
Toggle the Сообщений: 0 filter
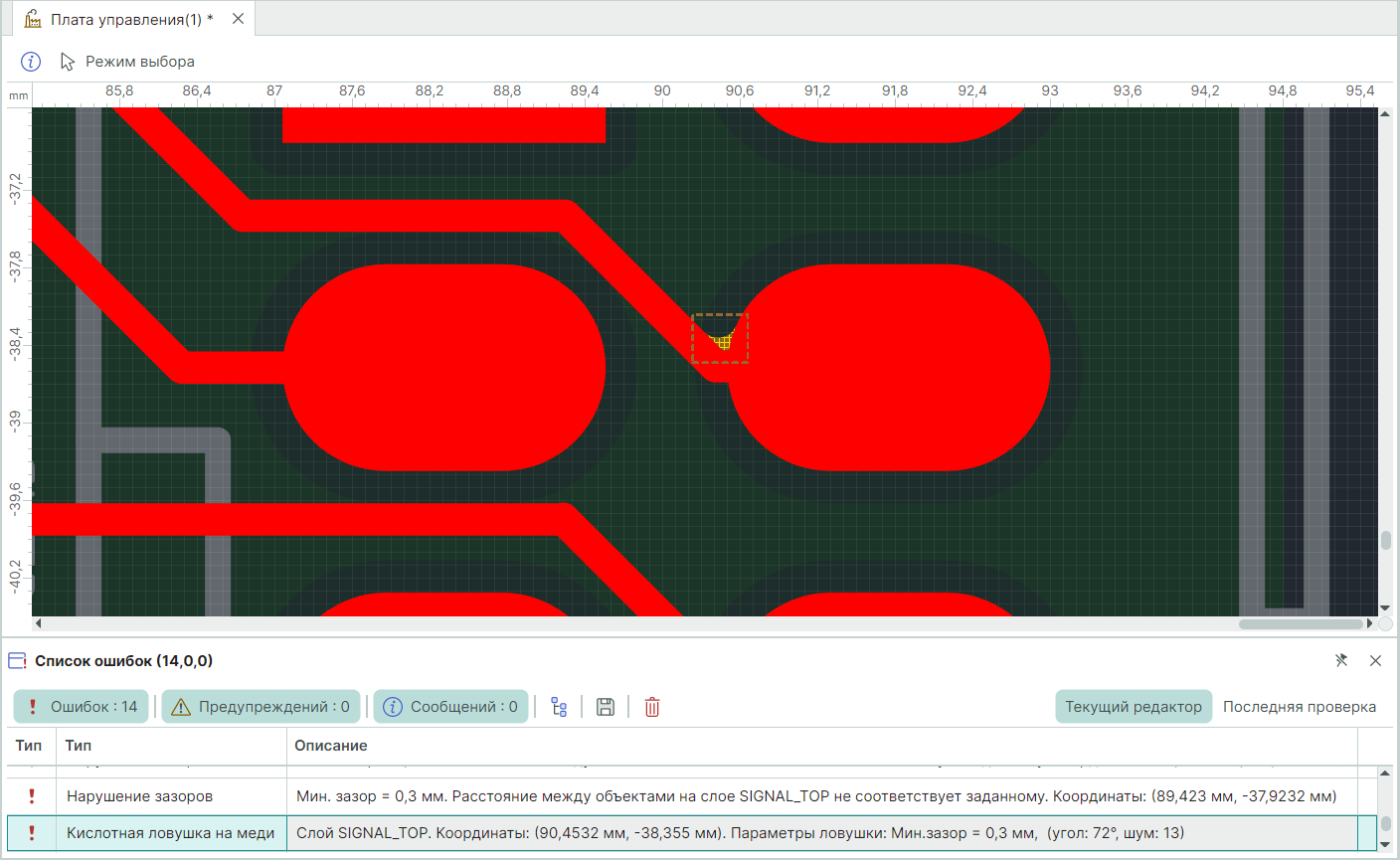tap(451, 707)
